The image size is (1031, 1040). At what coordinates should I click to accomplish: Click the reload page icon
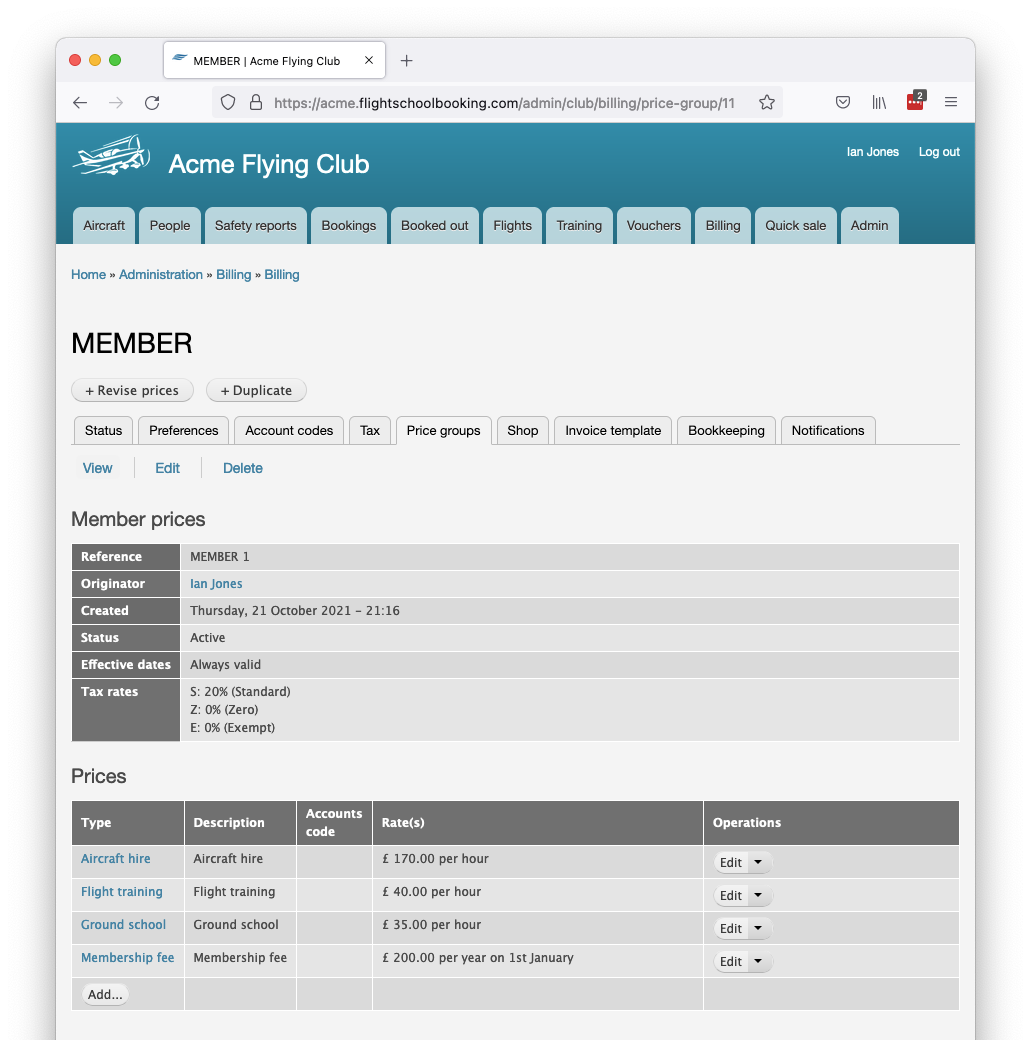pos(152,102)
